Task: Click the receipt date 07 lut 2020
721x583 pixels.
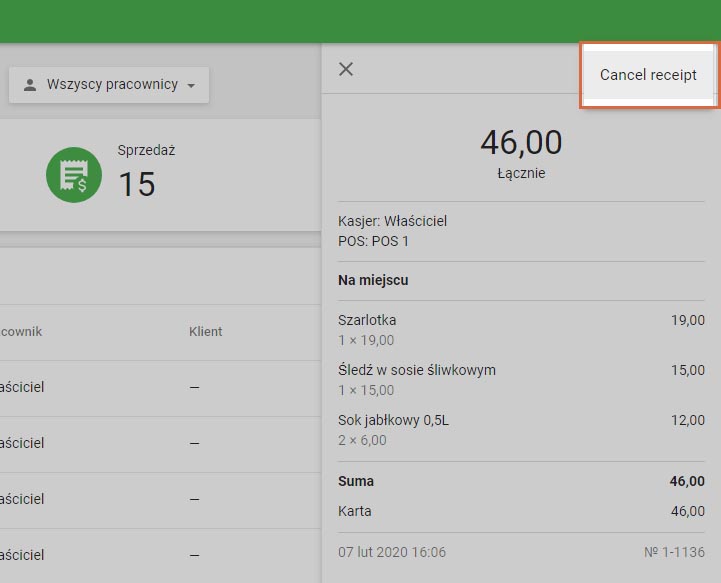Action: (x=392, y=552)
